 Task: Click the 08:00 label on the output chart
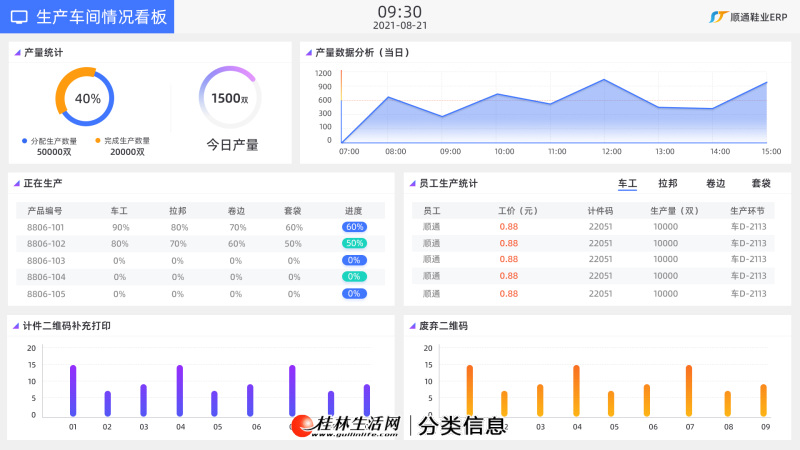click(x=395, y=152)
